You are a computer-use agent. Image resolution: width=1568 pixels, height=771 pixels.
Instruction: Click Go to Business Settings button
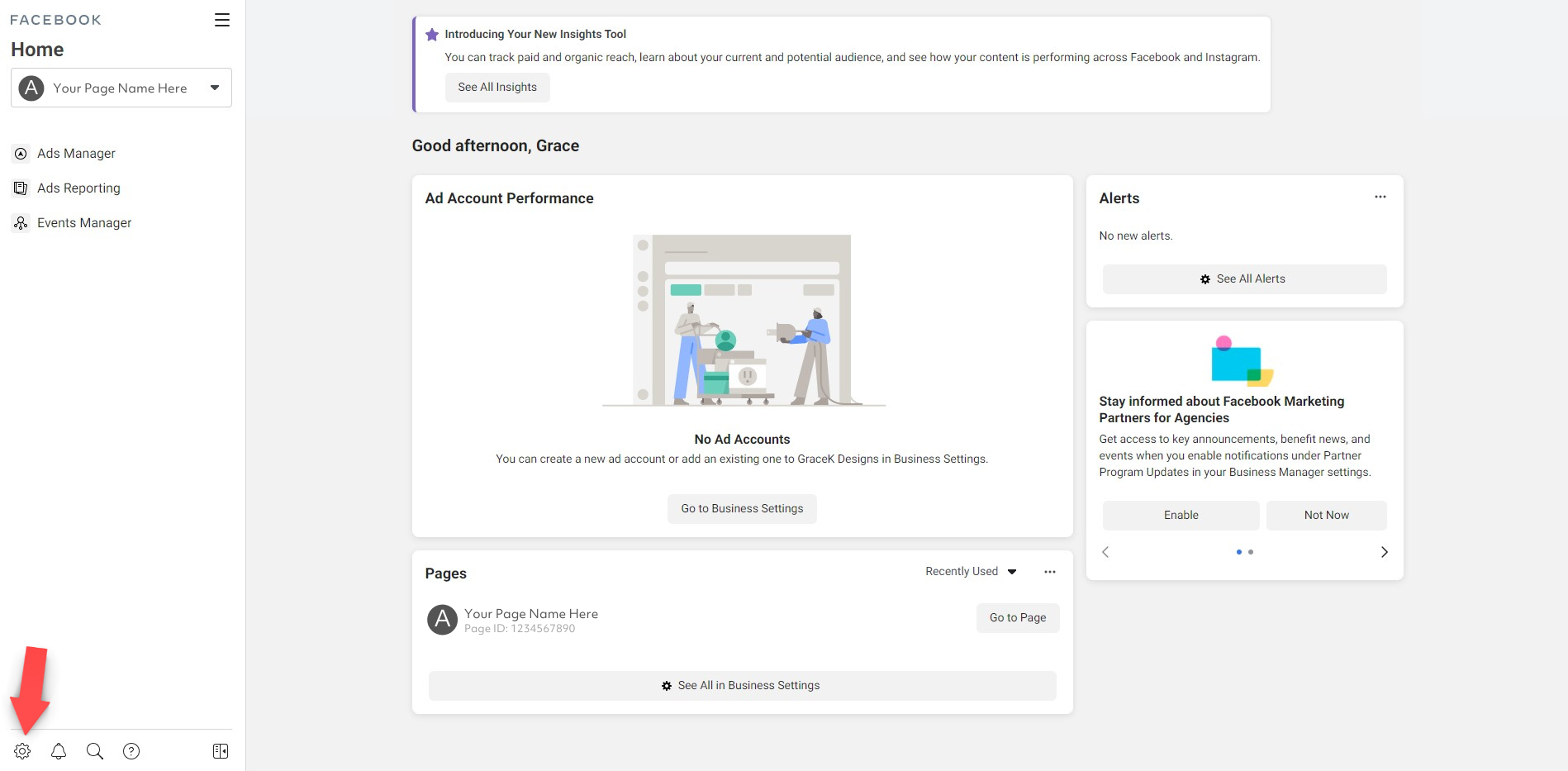[x=742, y=509]
